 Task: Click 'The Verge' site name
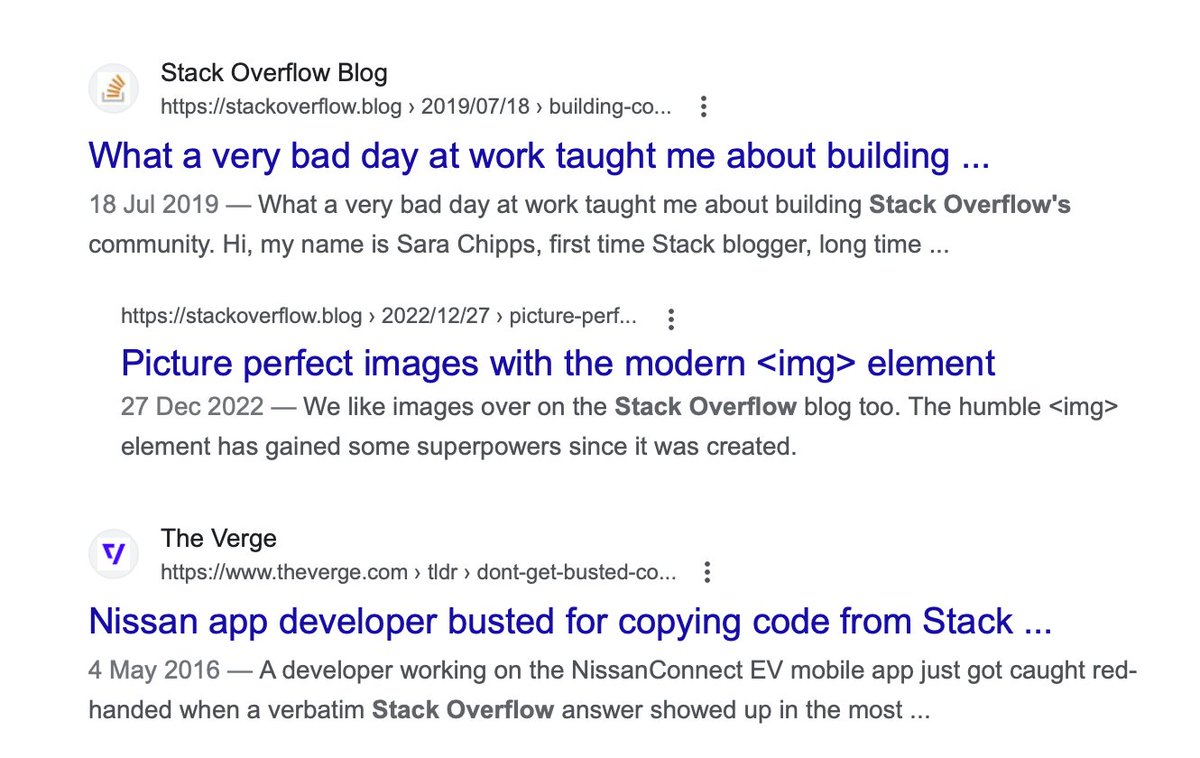click(x=218, y=539)
